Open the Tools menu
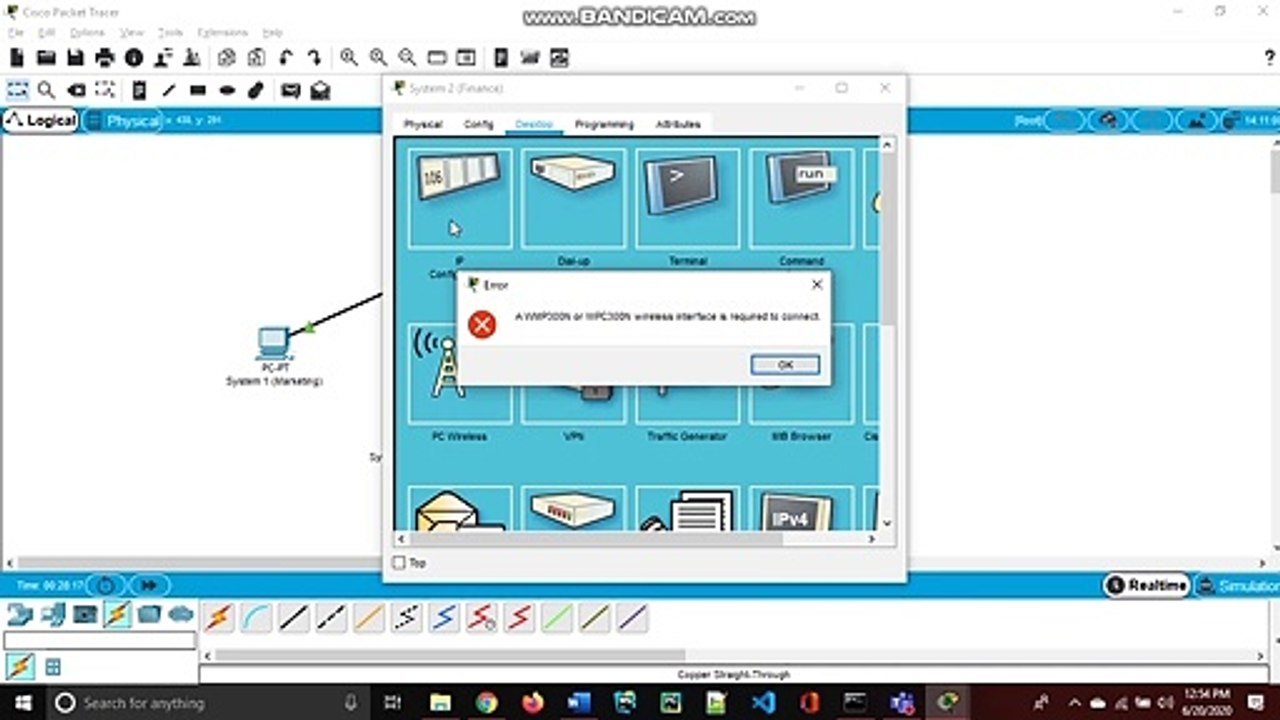Image resolution: width=1280 pixels, height=720 pixels. click(x=170, y=33)
